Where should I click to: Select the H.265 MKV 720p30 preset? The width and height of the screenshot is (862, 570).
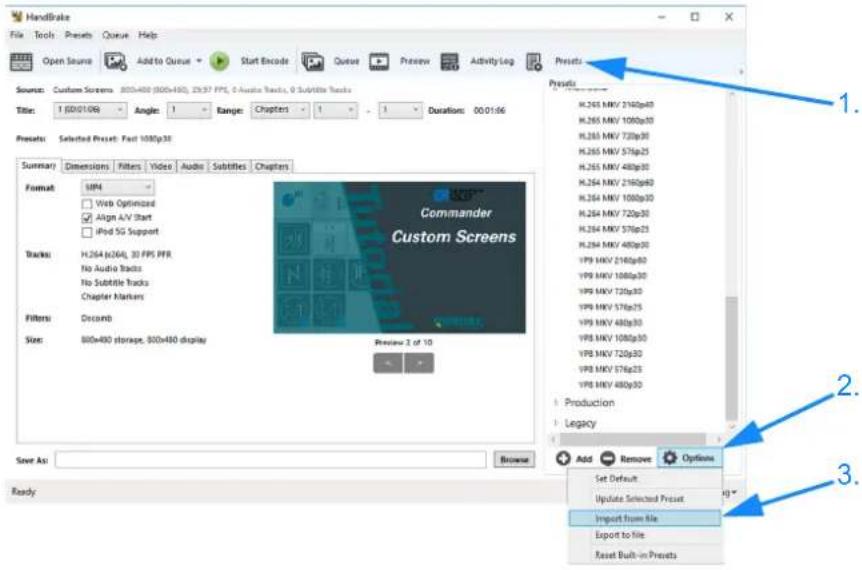click(614, 136)
